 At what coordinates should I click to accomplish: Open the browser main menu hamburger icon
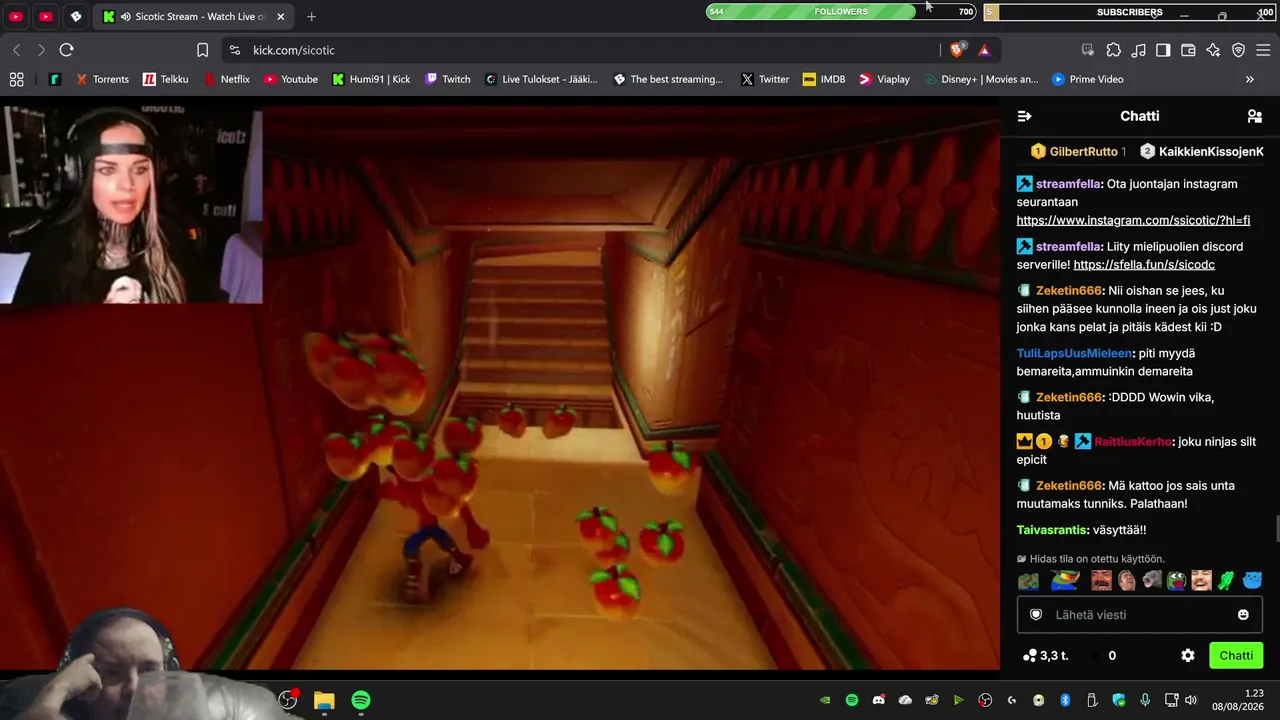coord(1263,50)
